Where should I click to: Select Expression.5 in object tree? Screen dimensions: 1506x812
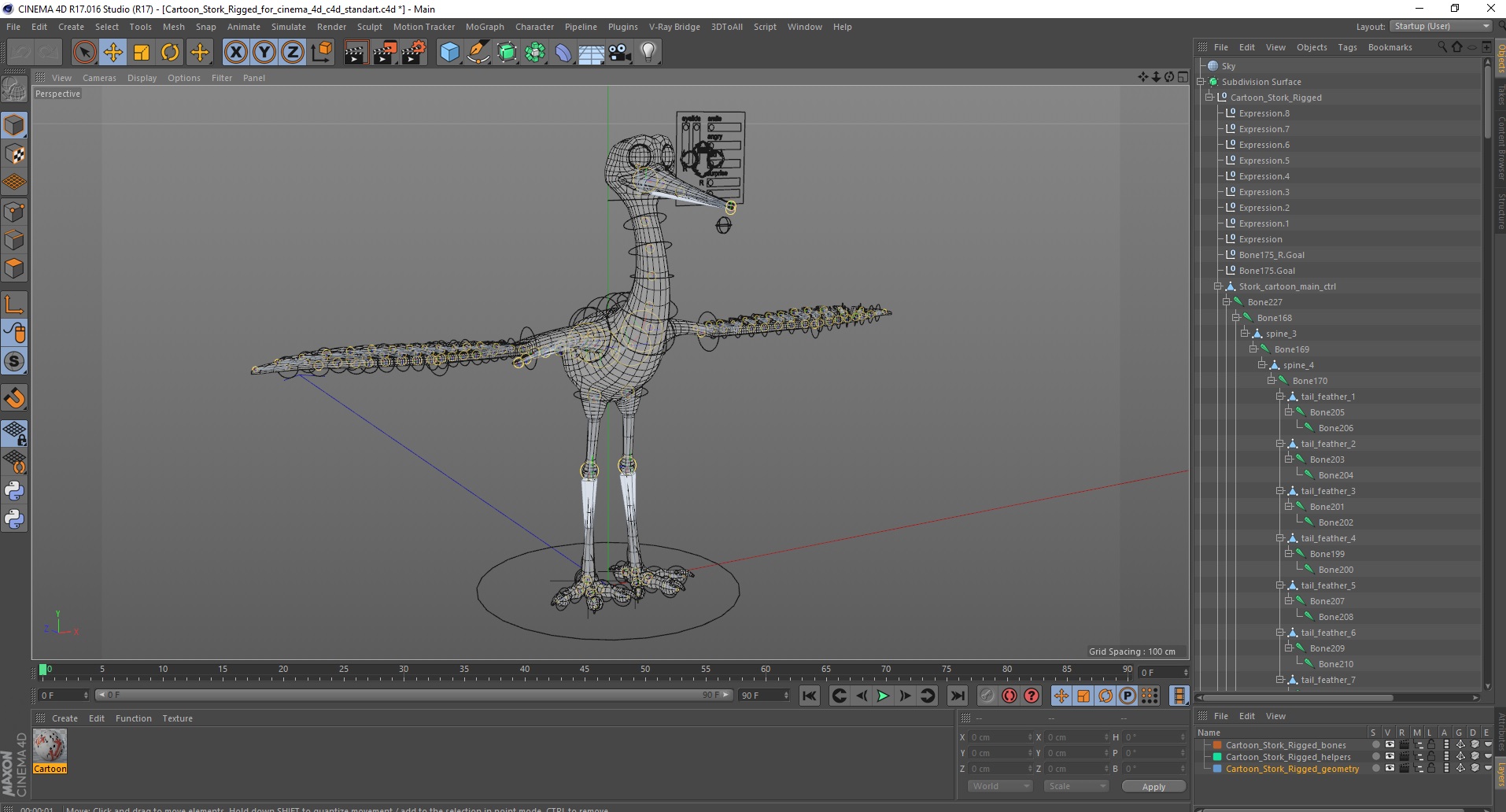point(1264,161)
